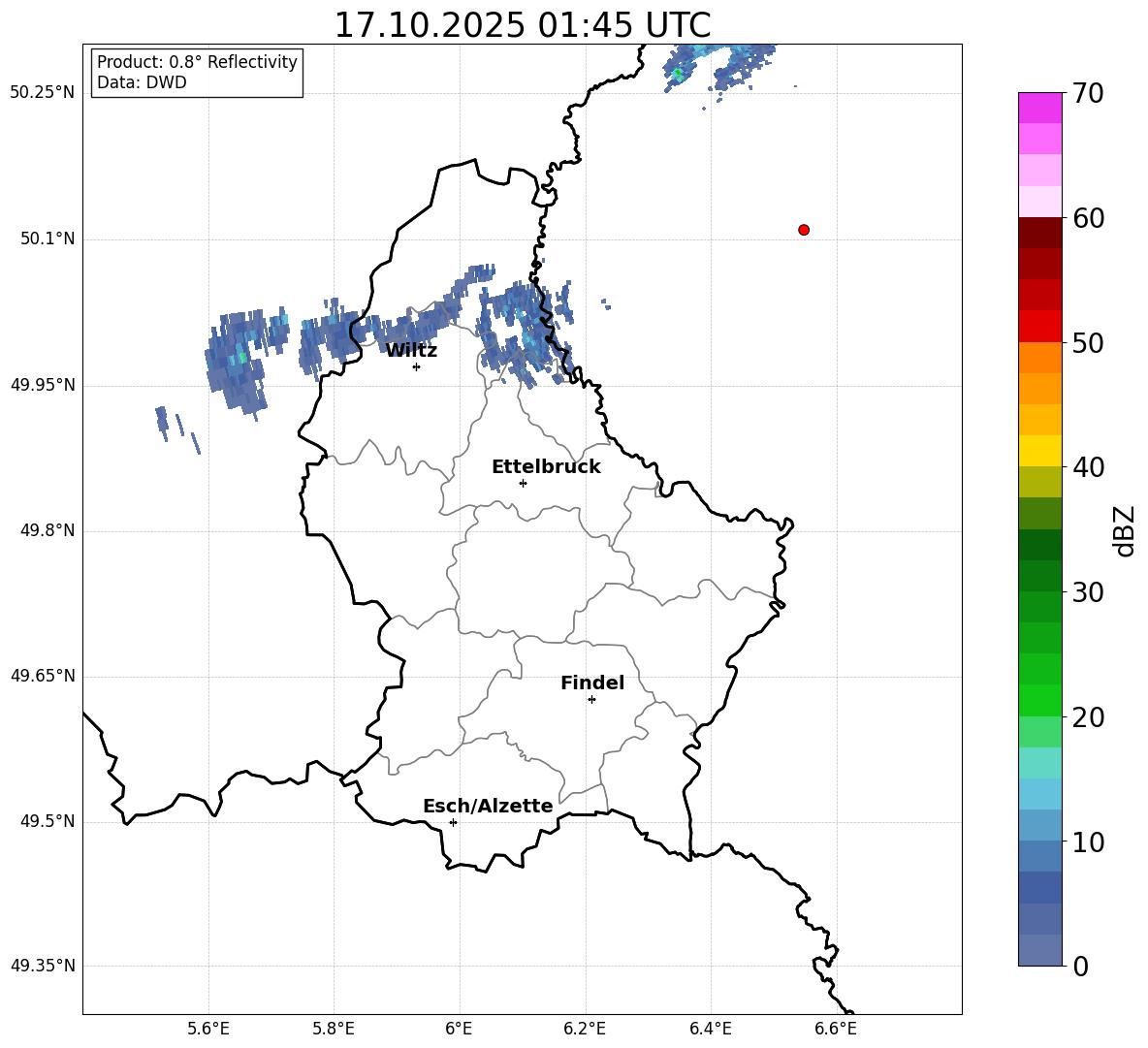Click the 40 value on the colorbar
The height and width of the screenshot is (1048, 1148).
1088,467
